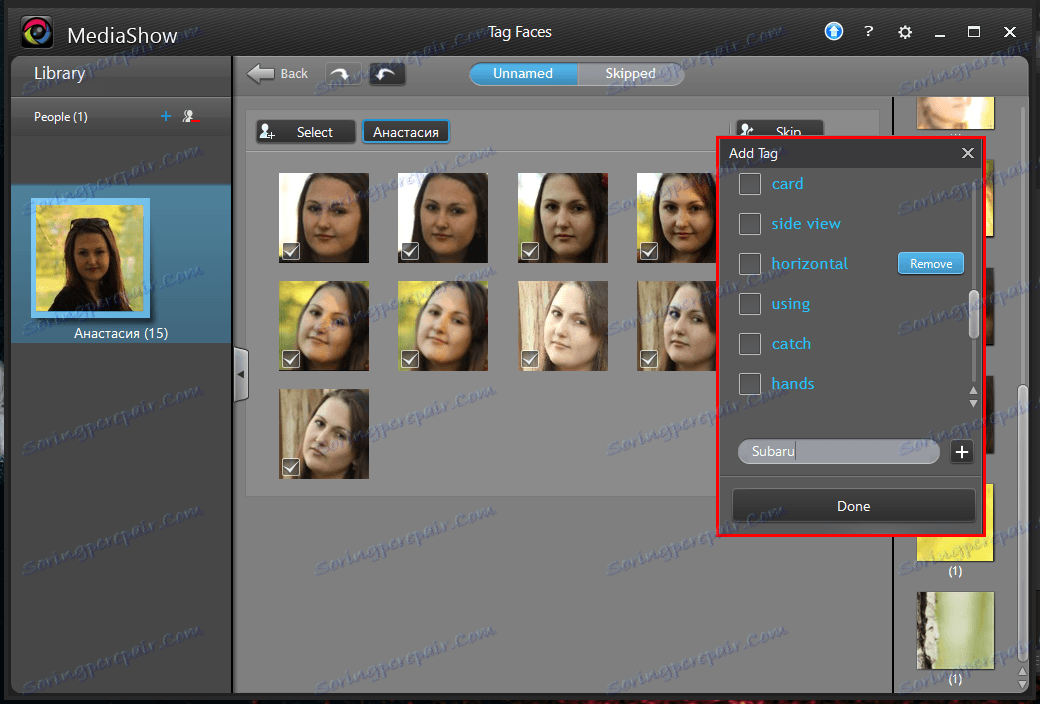Click the MediaShow app logo icon
The height and width of the screenshot is (704, 1040).
tap(36, 32)
